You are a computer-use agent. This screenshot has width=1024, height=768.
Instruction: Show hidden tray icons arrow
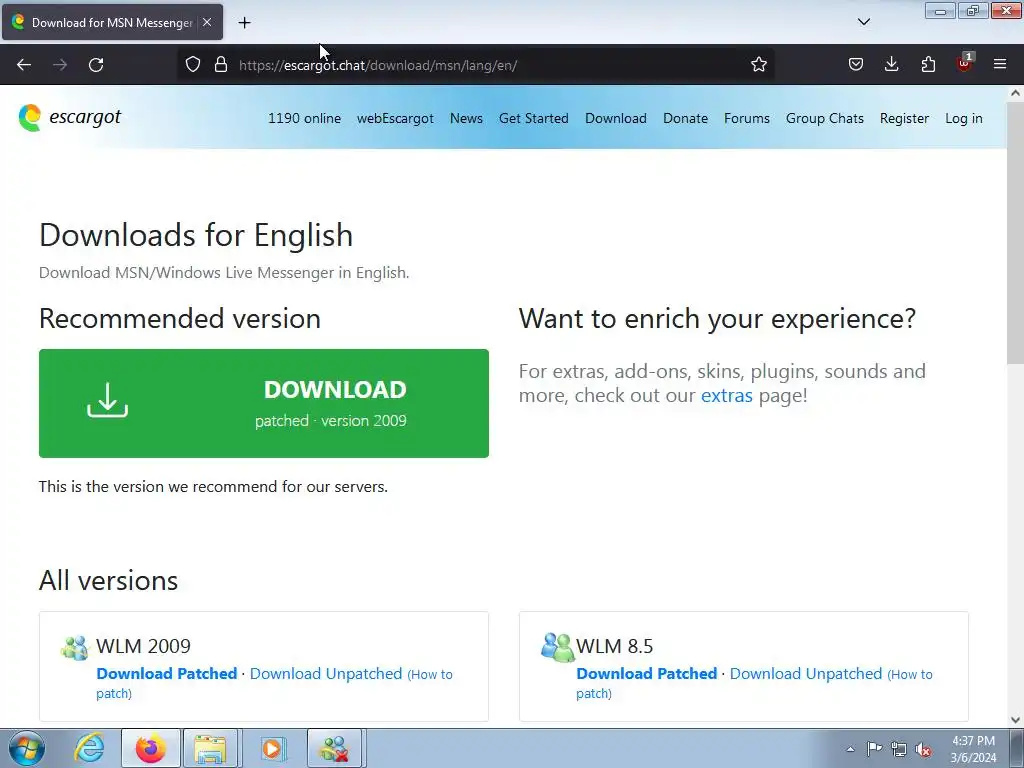[850, 749]
